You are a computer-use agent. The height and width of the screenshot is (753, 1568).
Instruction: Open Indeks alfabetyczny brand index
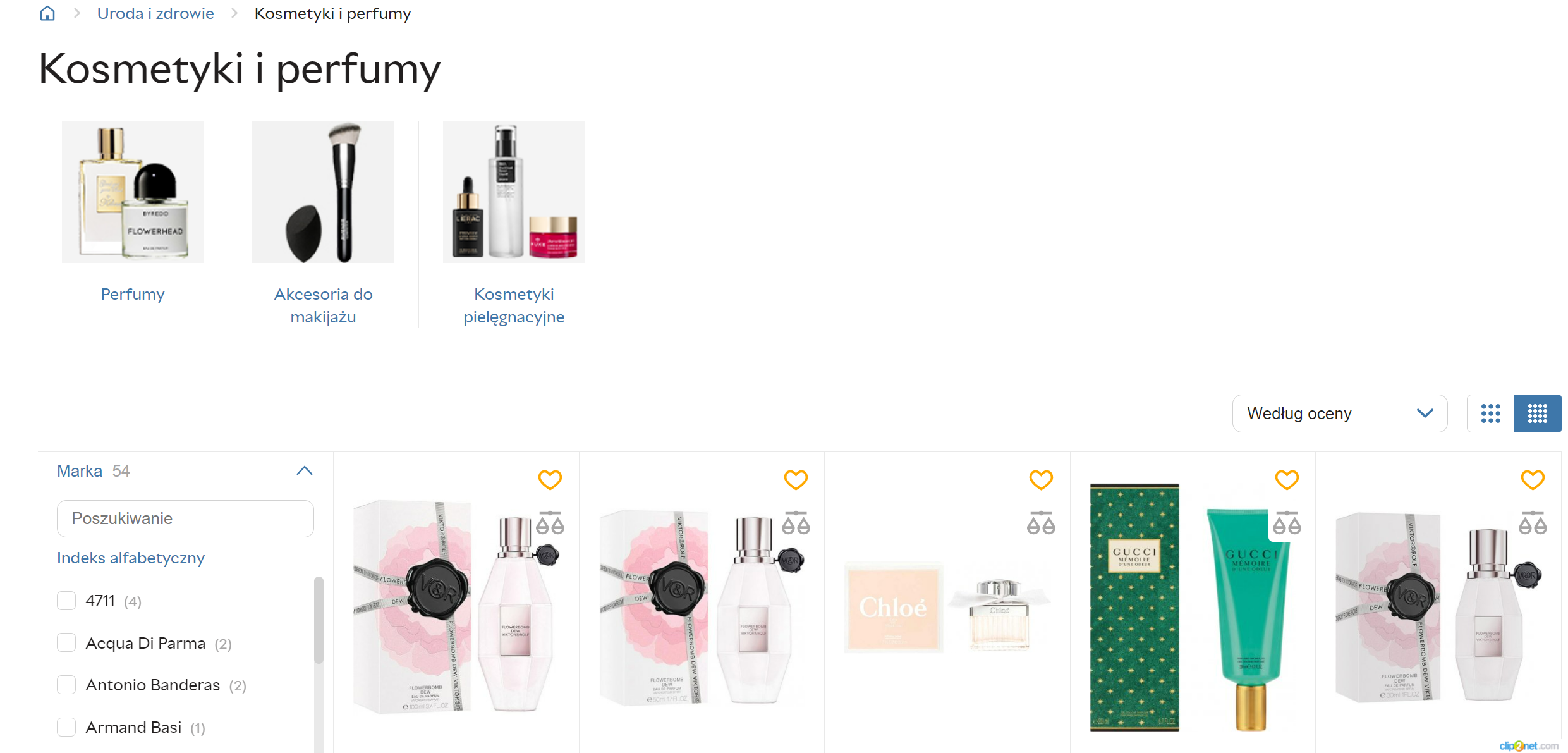131,558
